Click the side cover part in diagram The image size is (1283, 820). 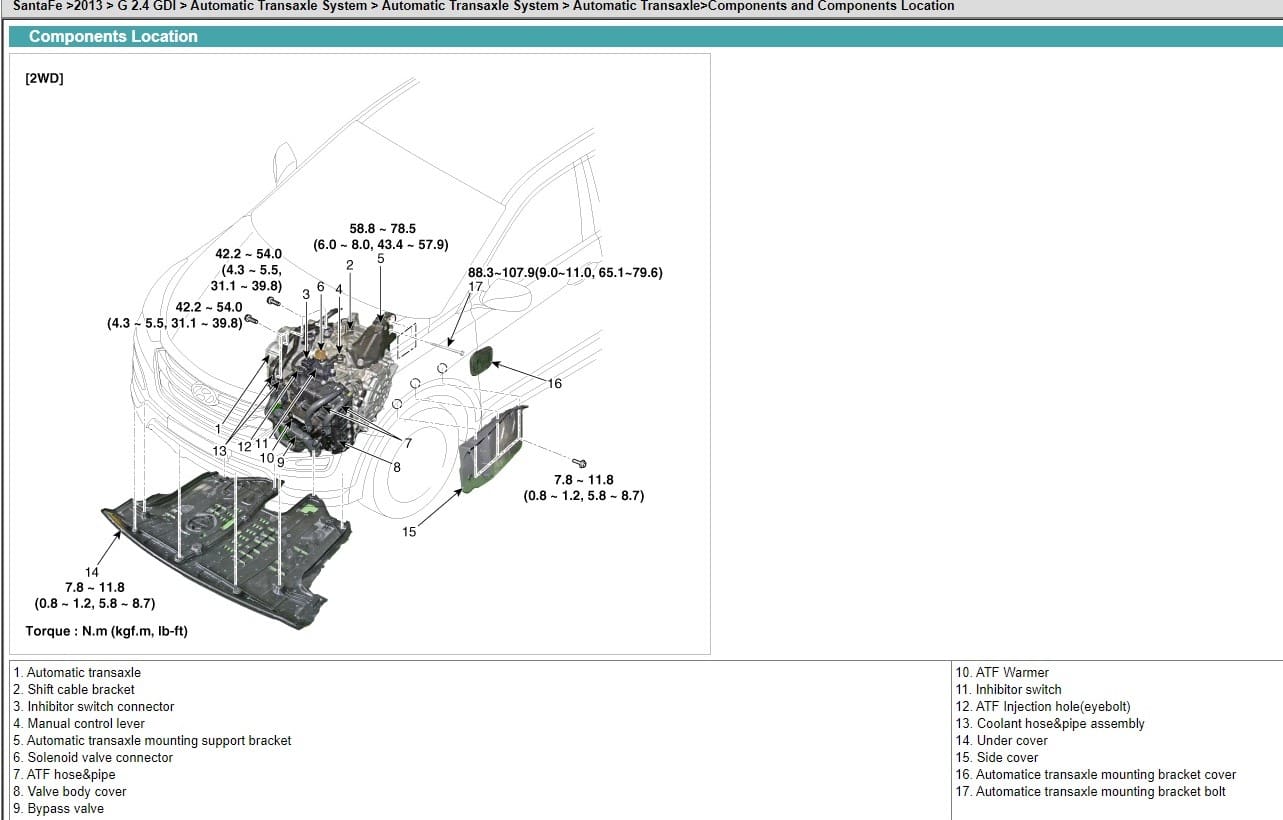point(492,448)
